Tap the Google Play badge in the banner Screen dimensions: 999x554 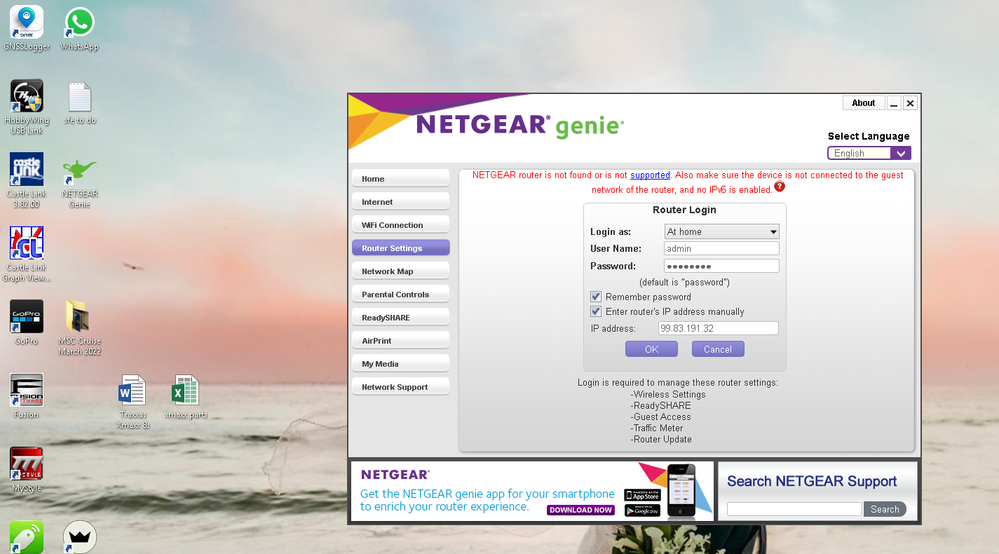point(642,510)
